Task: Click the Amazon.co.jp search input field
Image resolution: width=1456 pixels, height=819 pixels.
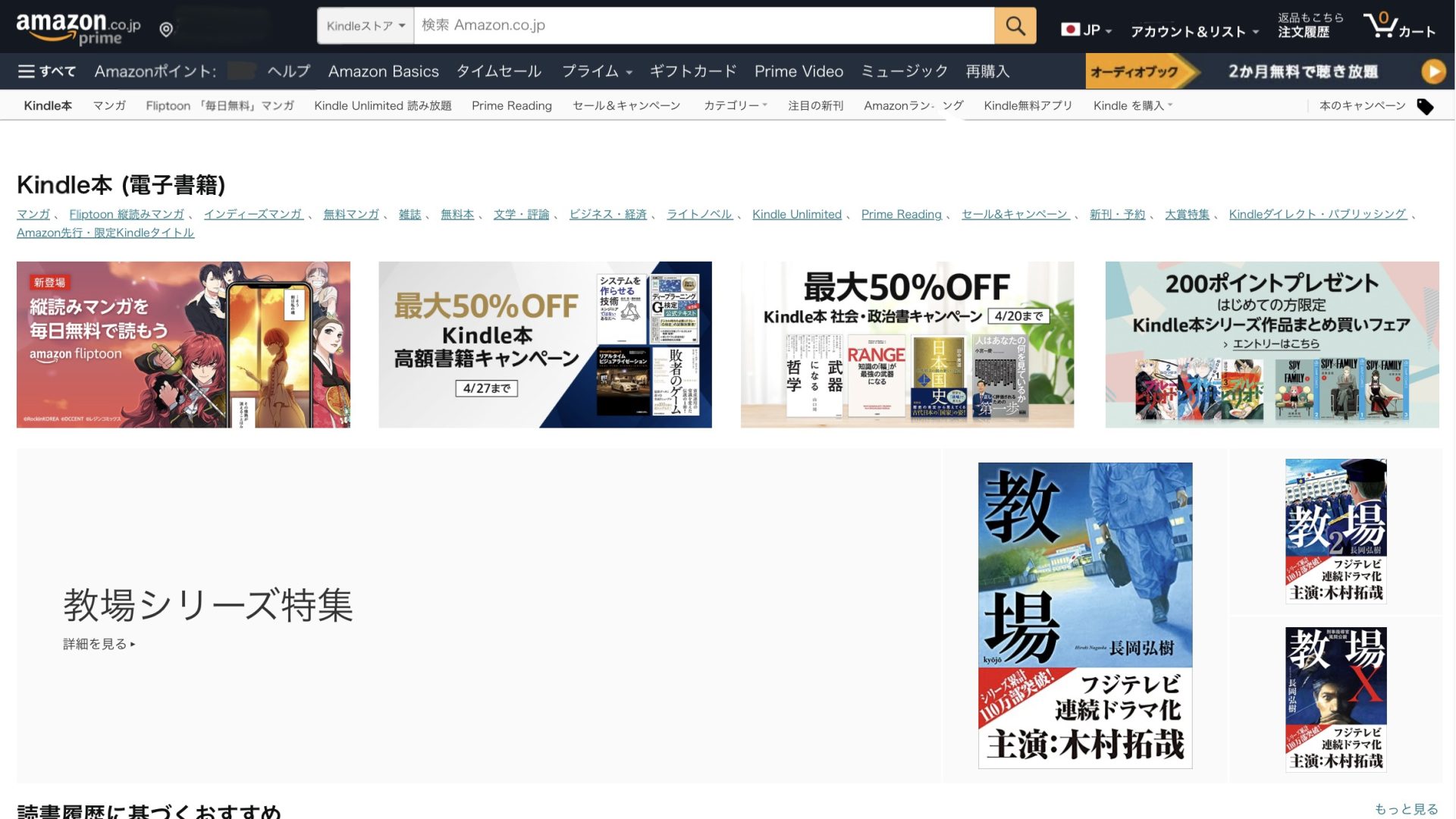Action: 703,26
